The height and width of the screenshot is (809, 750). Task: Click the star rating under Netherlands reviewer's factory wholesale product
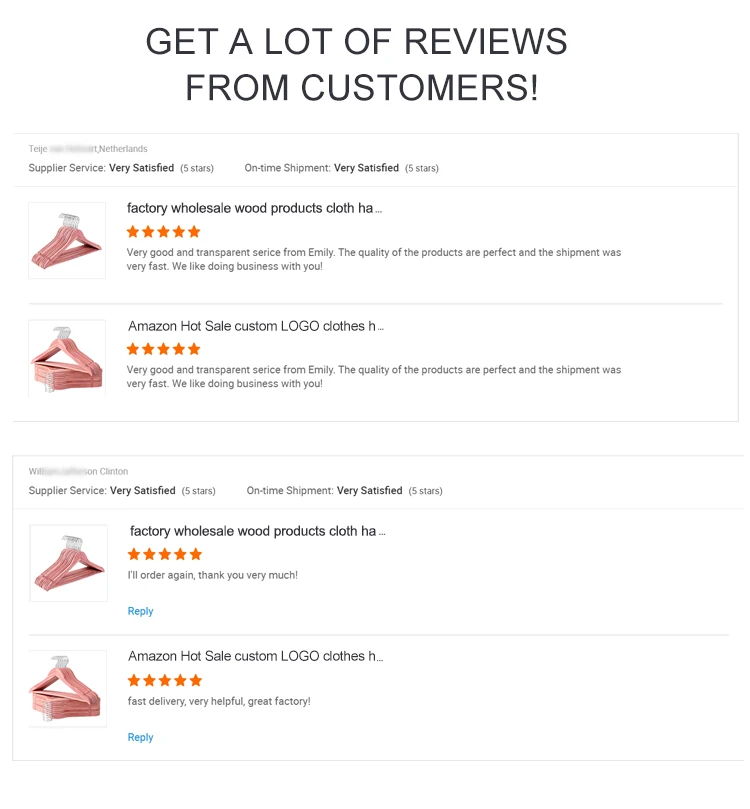(163, 231)
